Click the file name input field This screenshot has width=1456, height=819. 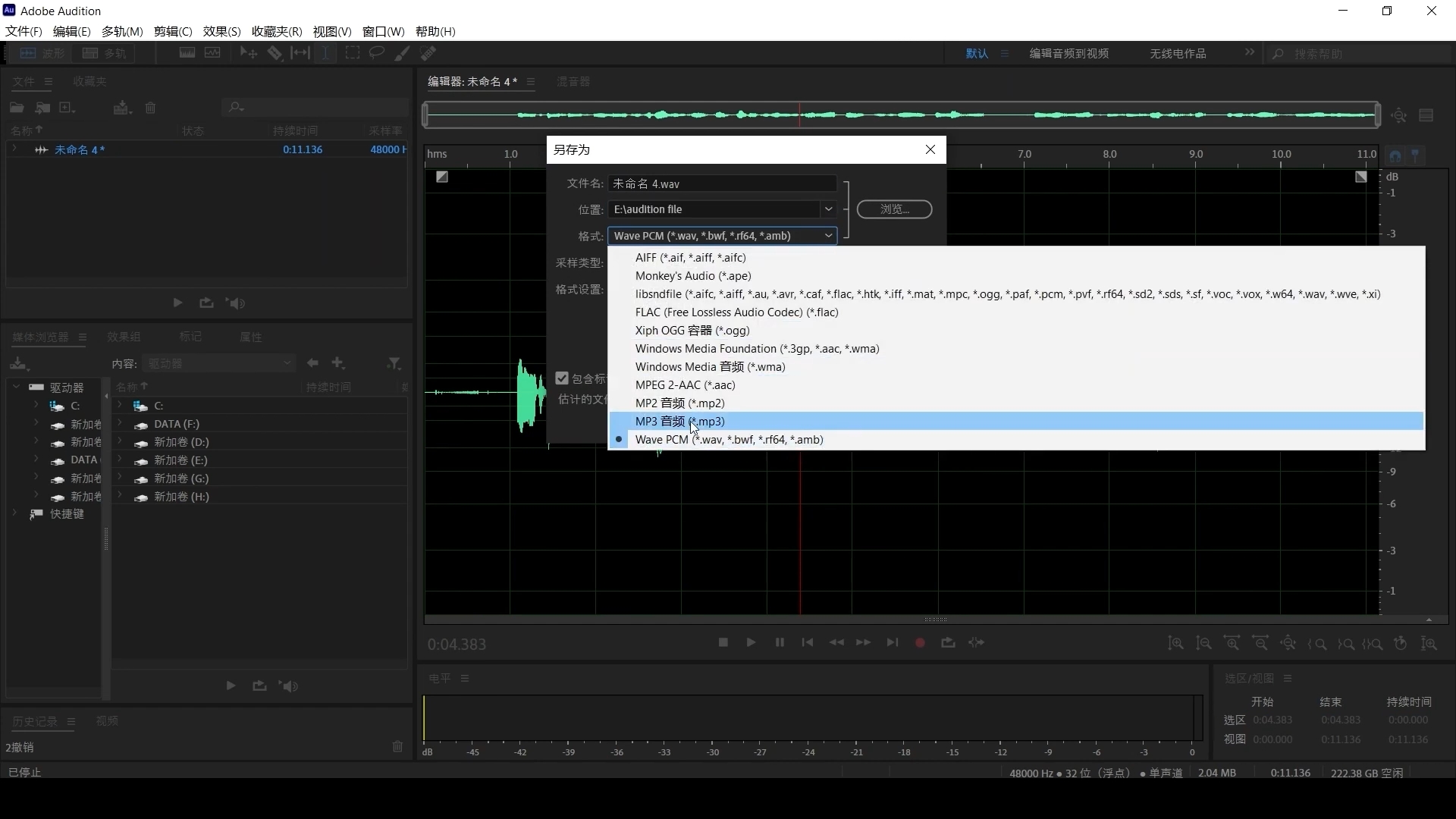(x=722, y=184)
